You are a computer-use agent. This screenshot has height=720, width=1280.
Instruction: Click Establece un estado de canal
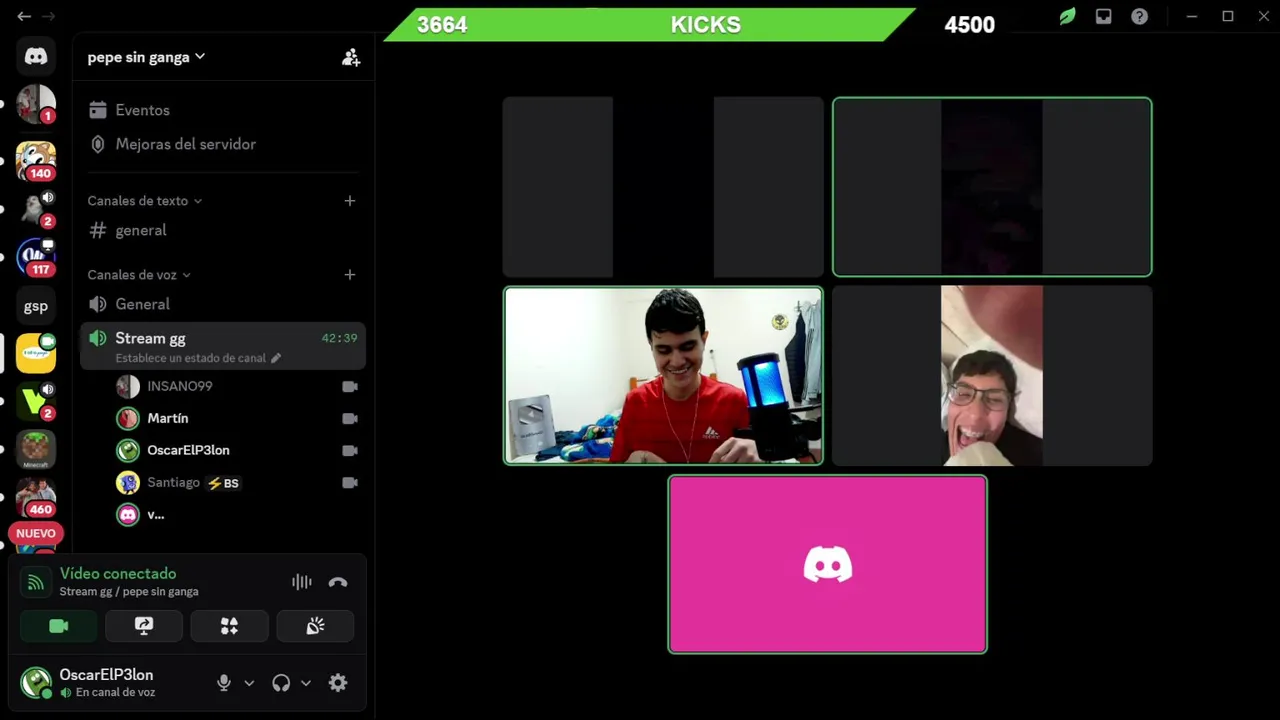point(190,358)
